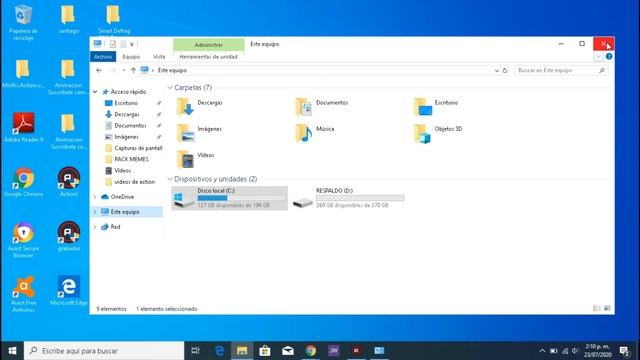This screenshot has width=640, height=360.
Task: Select PACK MEMES in sidebar
Action: point(131,159)
